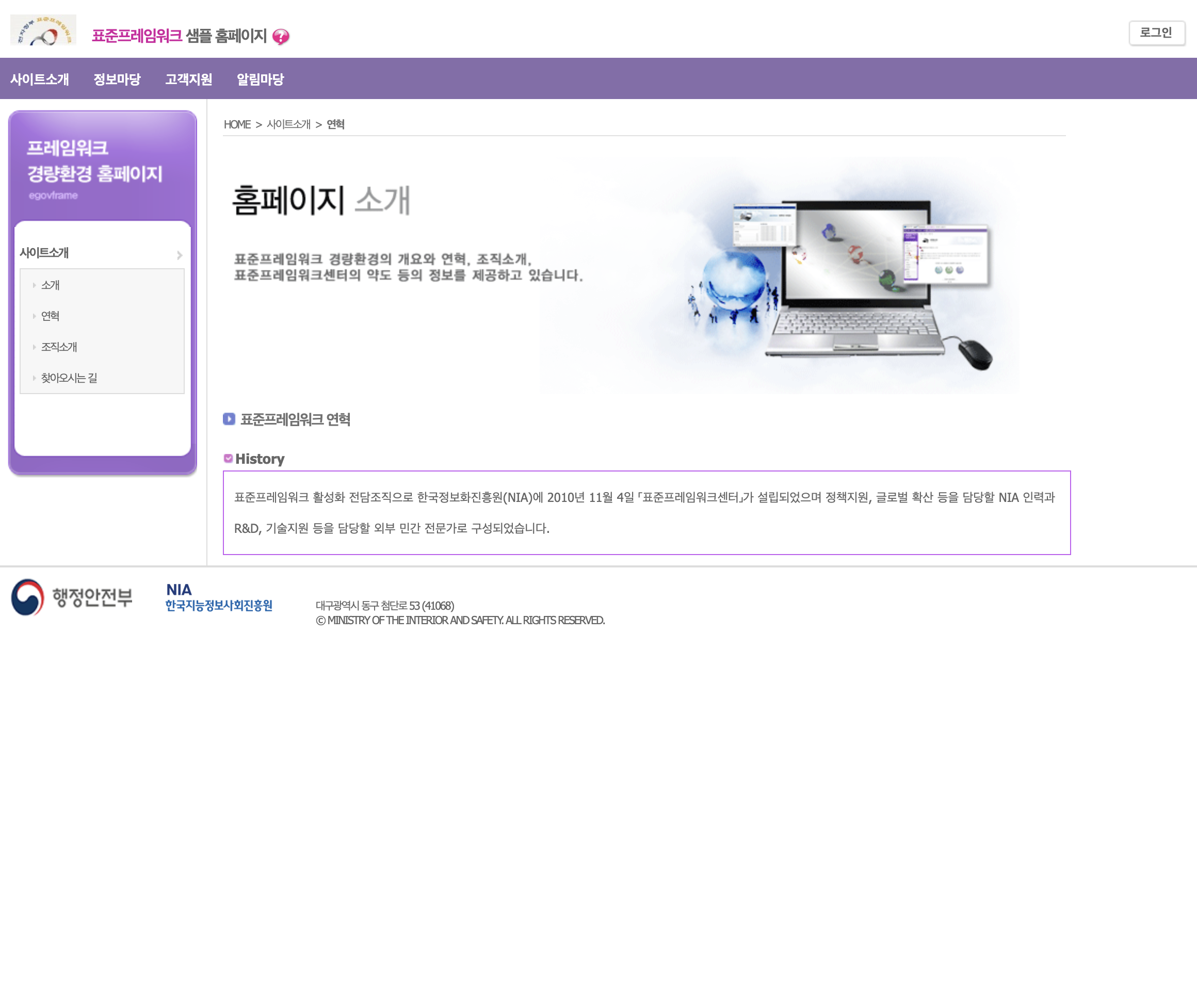
Task: Click the eGovFrame logo image
Action: pos(43,31)
